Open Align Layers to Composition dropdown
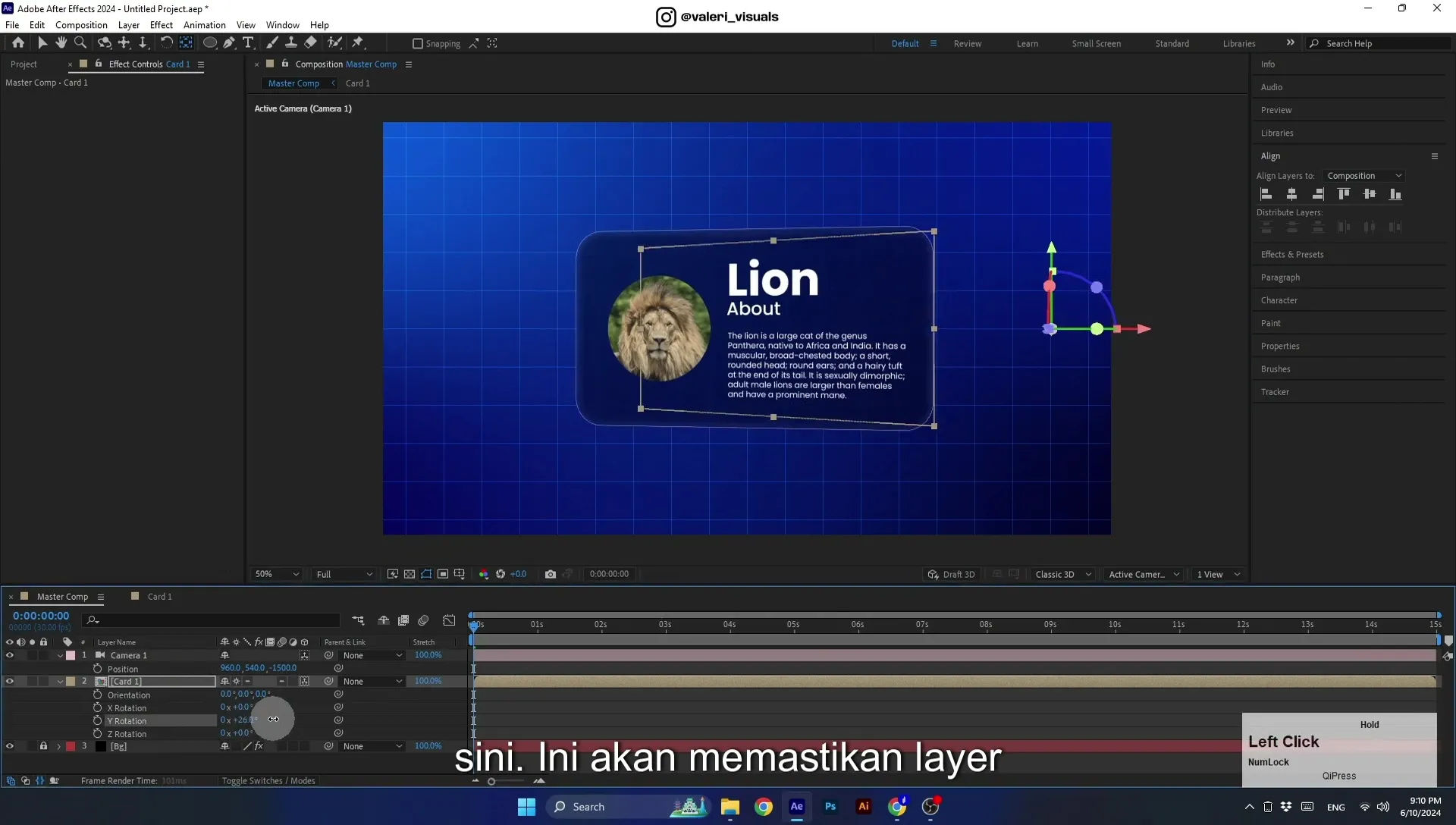This screenshot has height=825, width=1456. coord(1363,176)
